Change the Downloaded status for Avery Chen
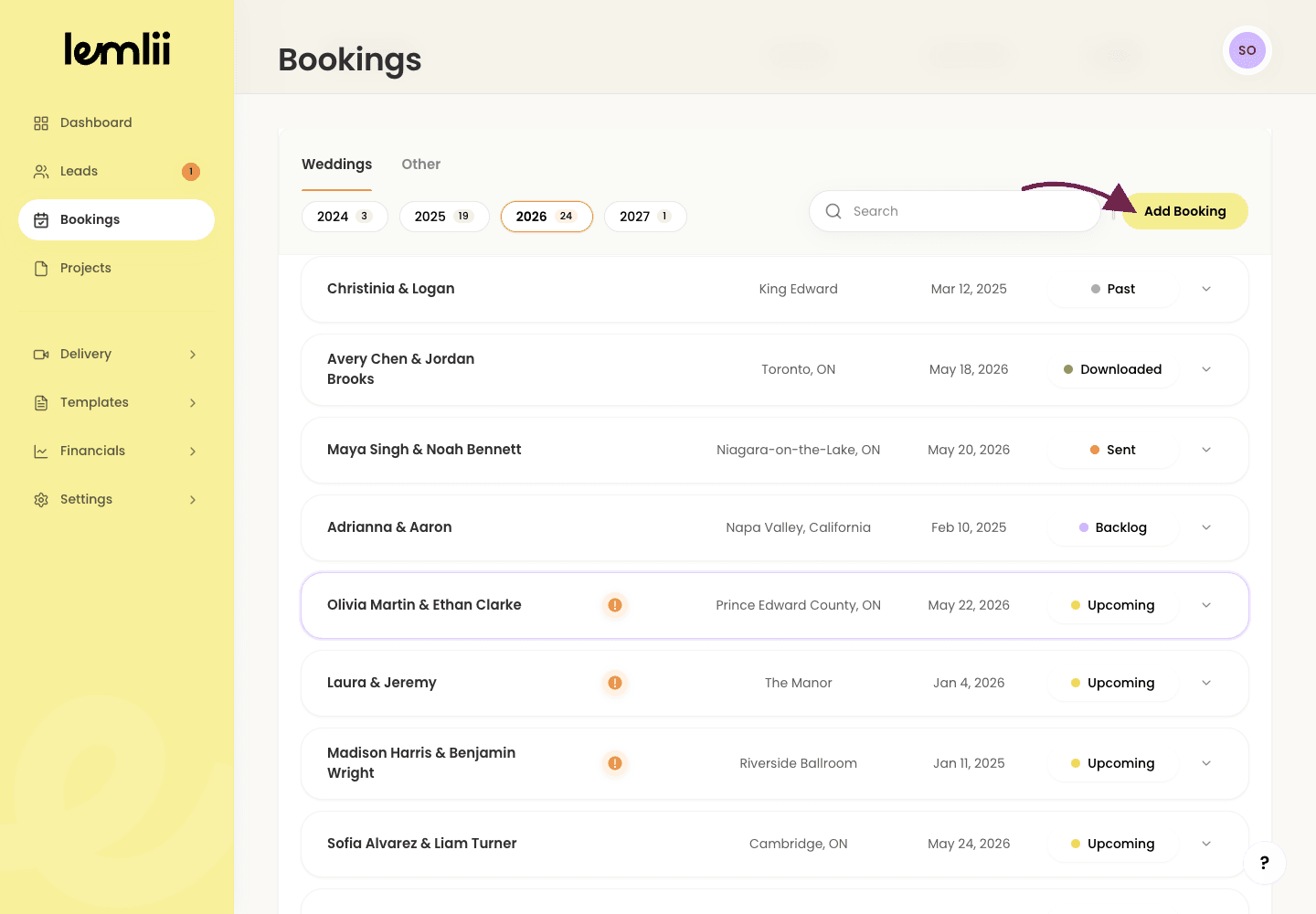The height and width of the screenshot is (914, 1316). tap(1113, 369)
